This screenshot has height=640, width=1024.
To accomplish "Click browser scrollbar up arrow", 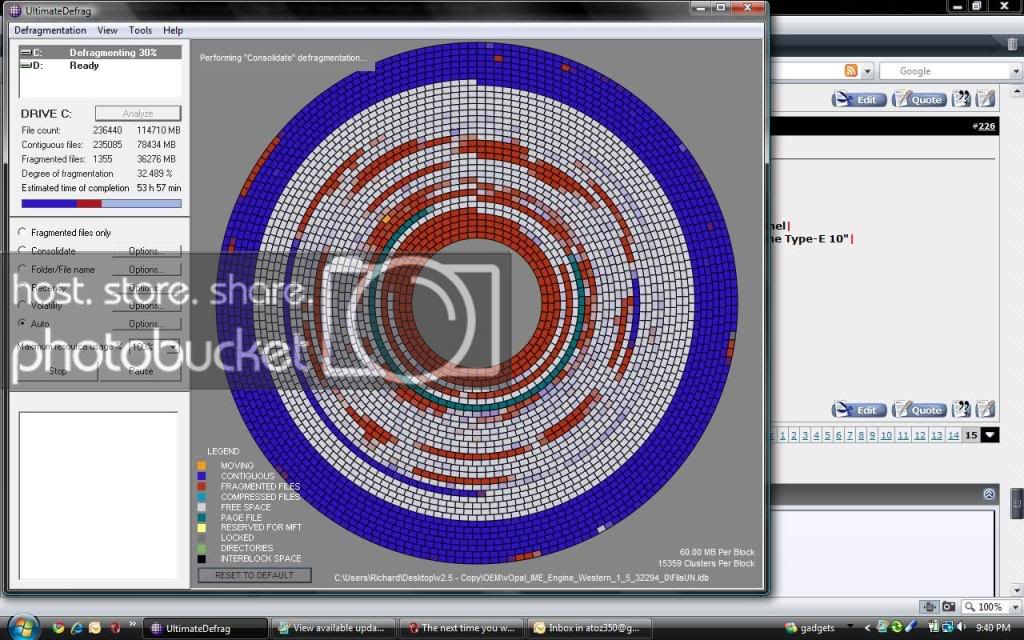I will tap(1016, 92).
